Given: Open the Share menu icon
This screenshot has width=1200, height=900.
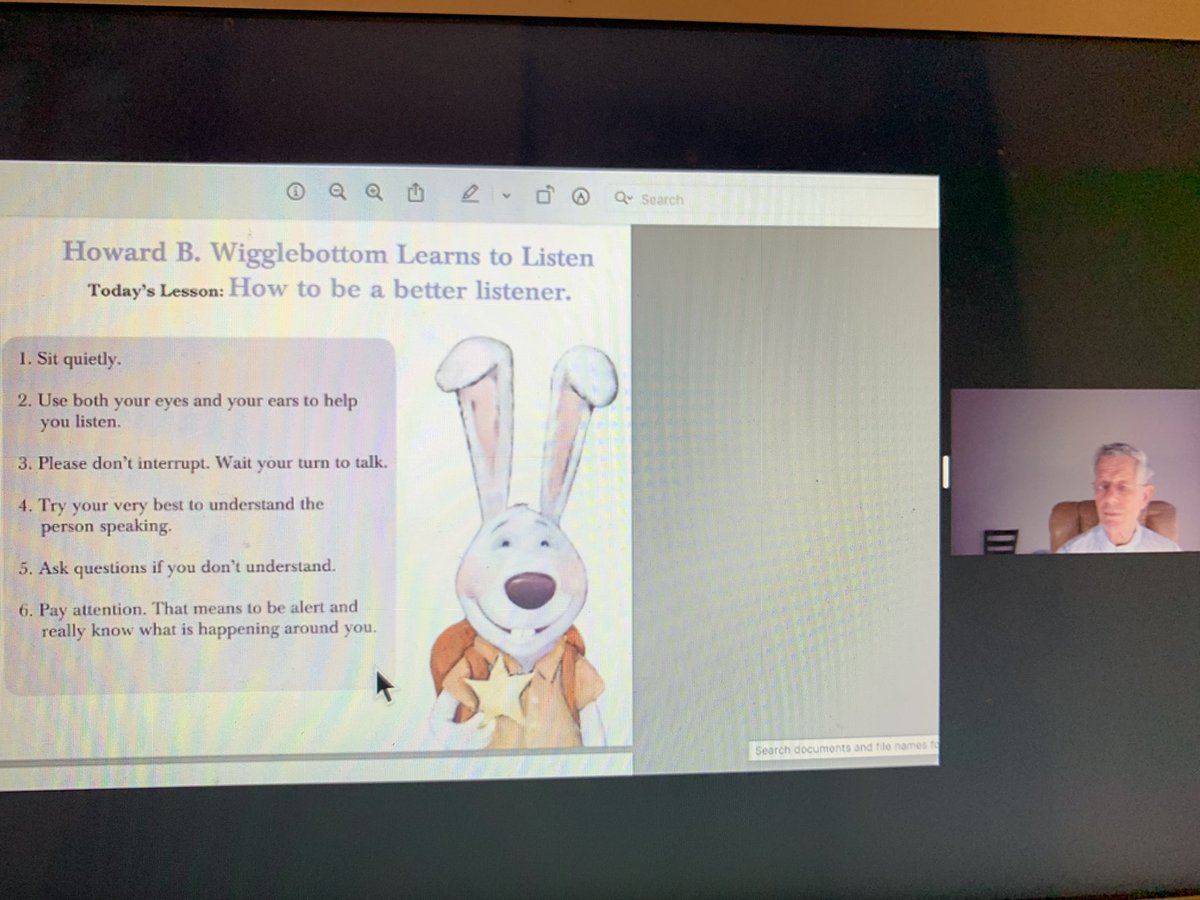Looking at the screenshot, I should [417, 193].
